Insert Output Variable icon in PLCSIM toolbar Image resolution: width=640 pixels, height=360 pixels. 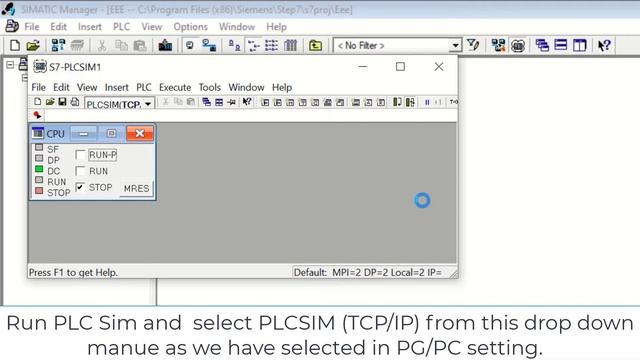(x=278, y=102)
